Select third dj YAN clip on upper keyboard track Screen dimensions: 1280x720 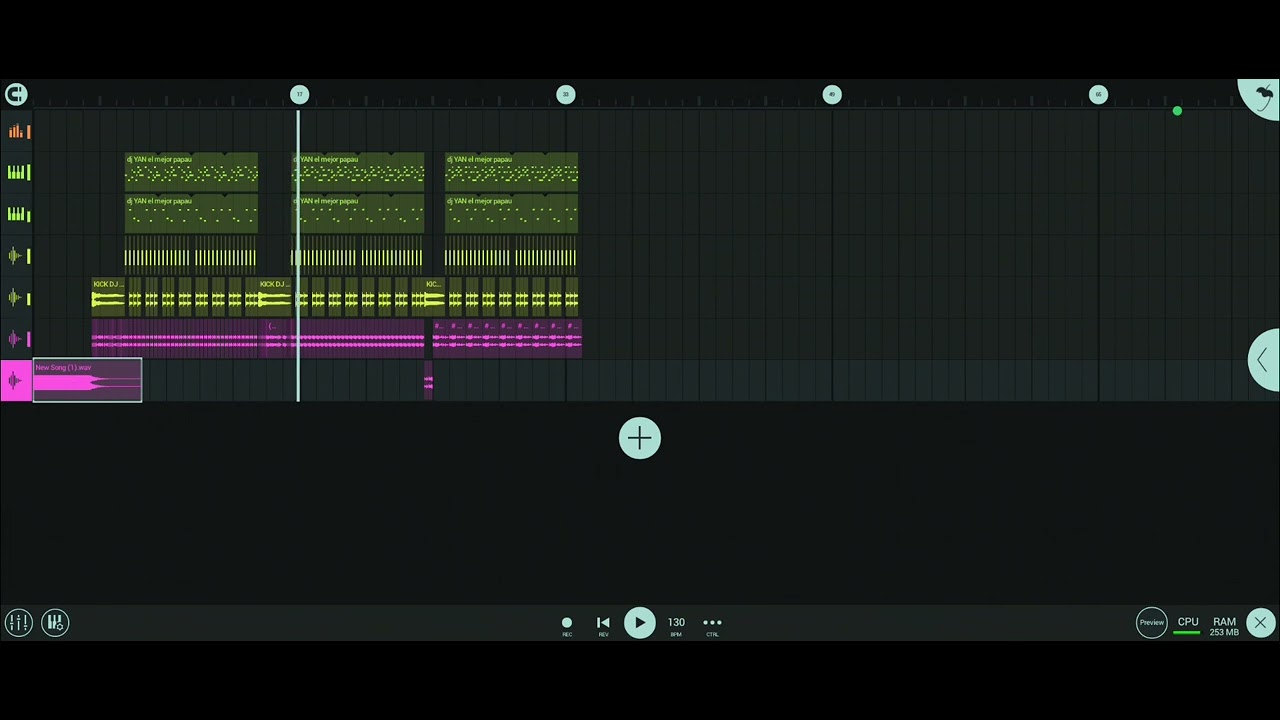coord(511,173)
